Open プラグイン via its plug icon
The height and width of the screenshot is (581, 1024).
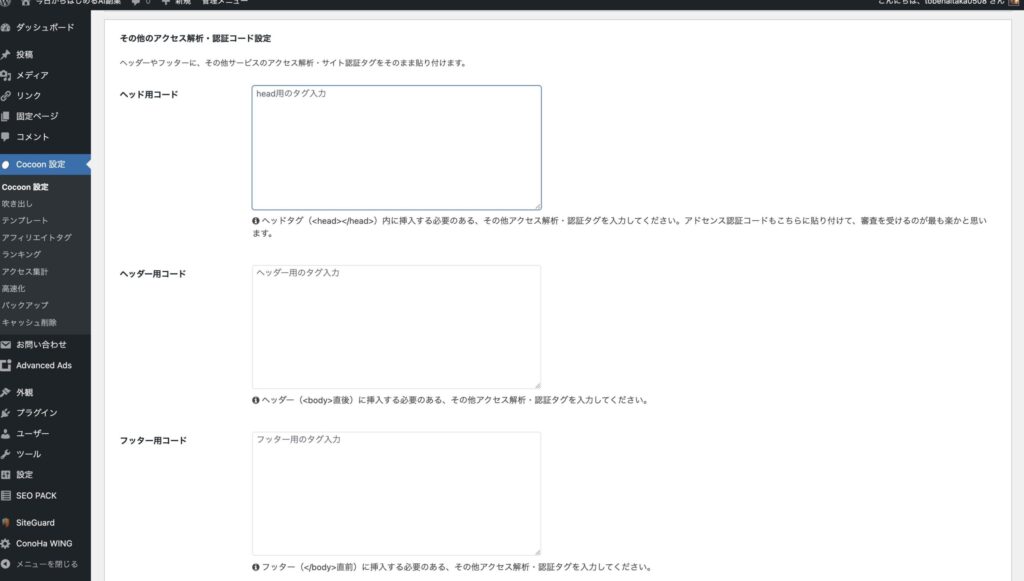click(x=5, y=413)
